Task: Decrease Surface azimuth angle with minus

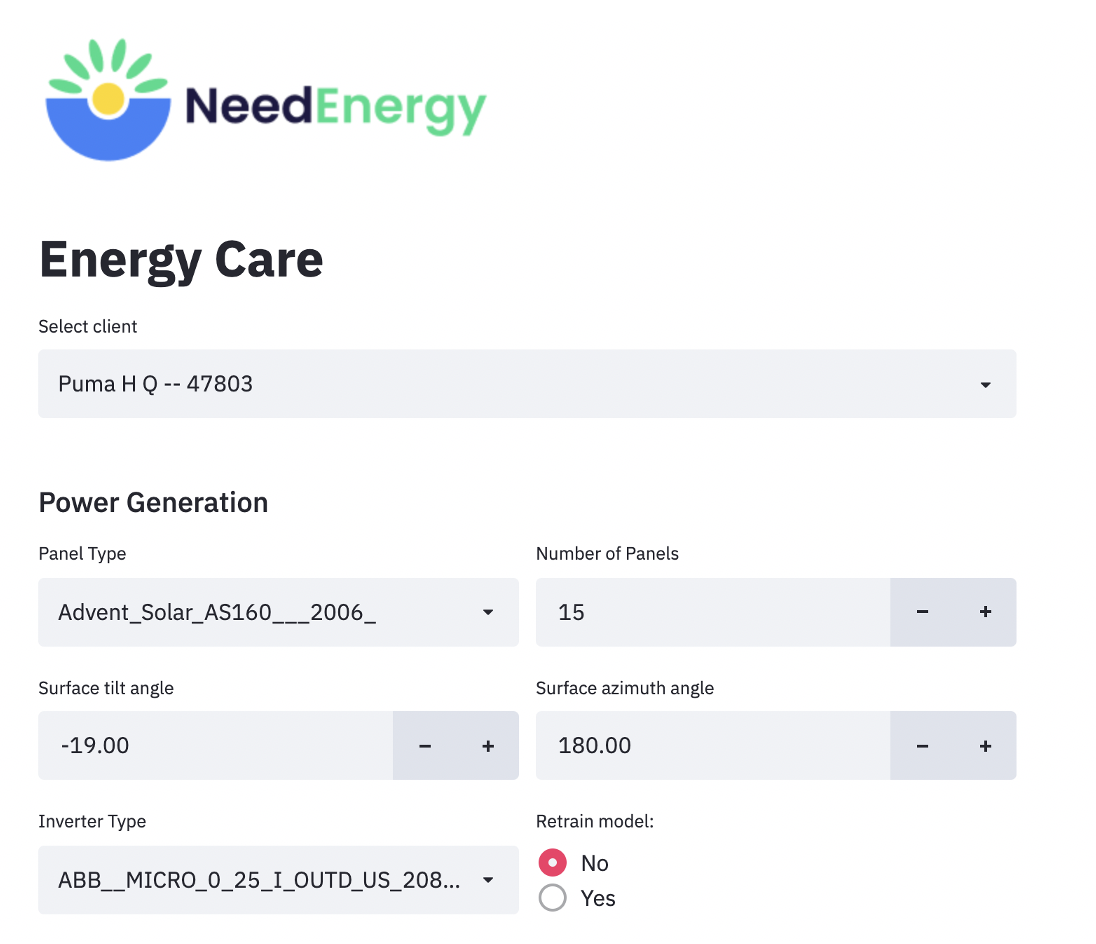Action: [x=922, y=746]
